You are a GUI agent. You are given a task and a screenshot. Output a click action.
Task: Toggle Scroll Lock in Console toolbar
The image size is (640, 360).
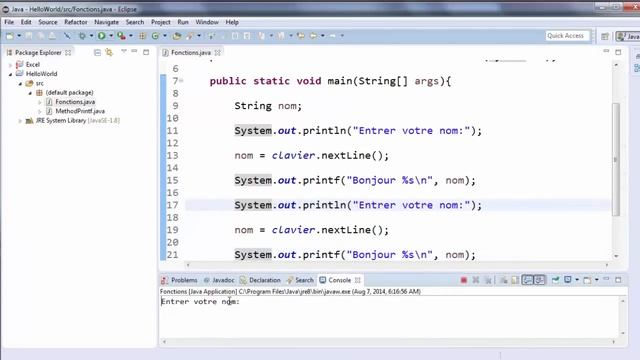[515, 280]
